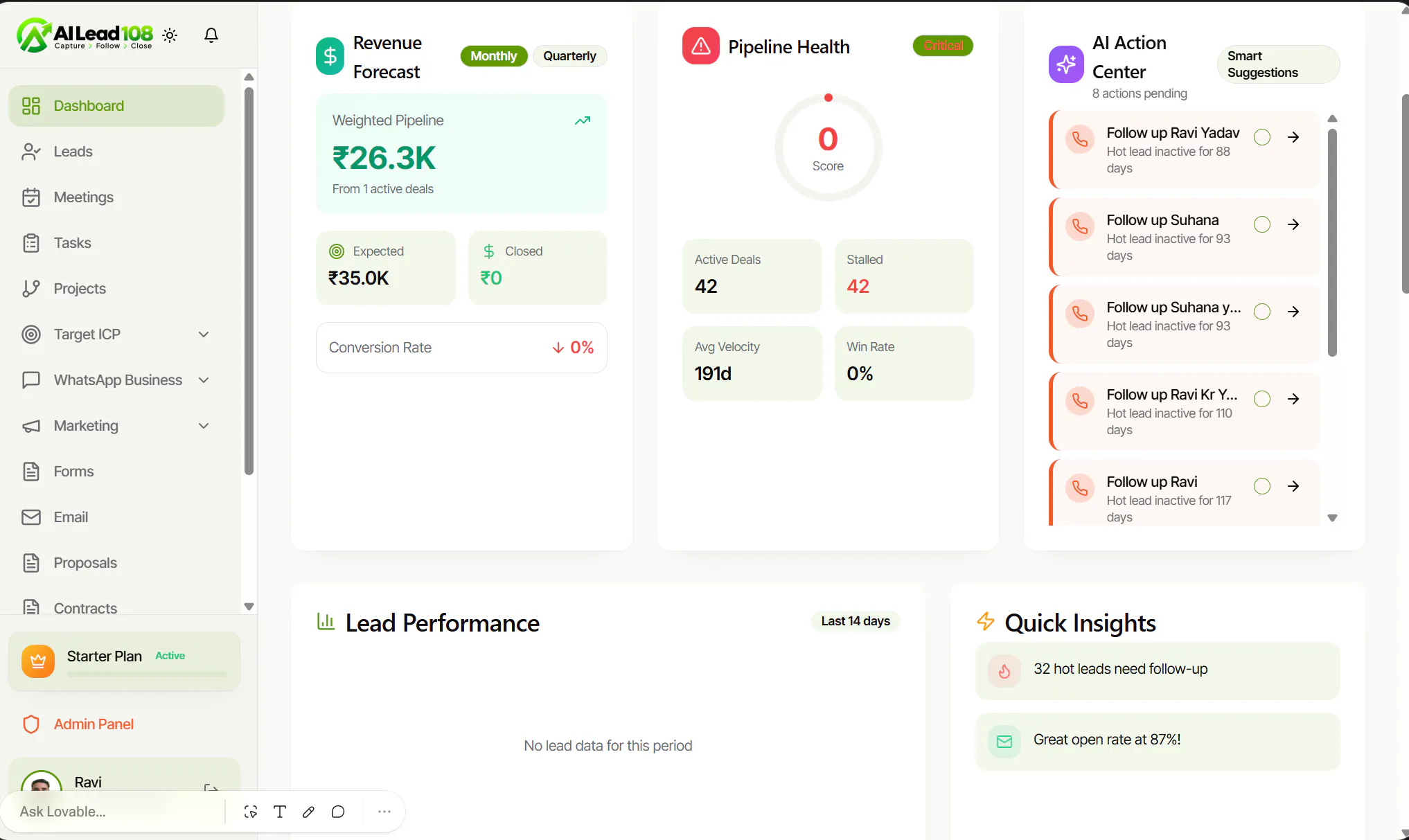Toggle the light/dark theme sun icon
The image size is (1409, 840).
click(170, 35)
